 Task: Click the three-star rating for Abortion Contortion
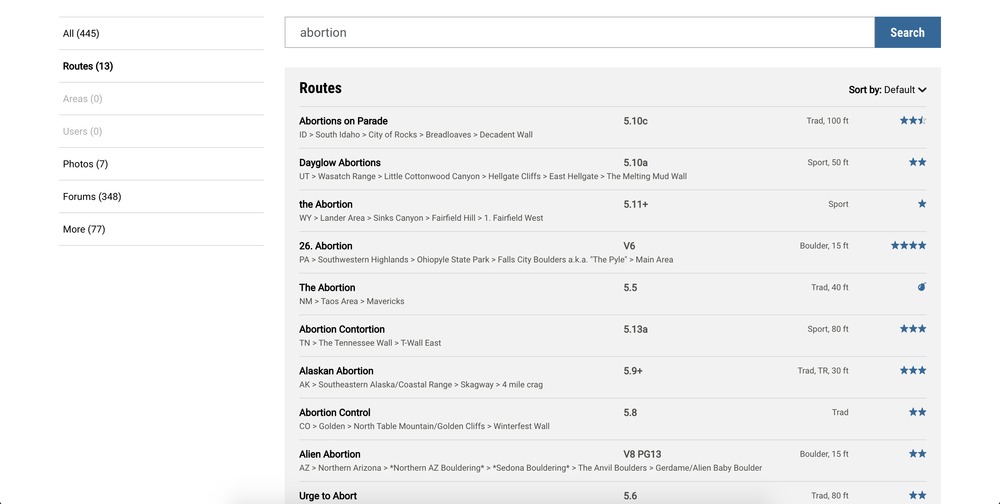click(913, 329)
